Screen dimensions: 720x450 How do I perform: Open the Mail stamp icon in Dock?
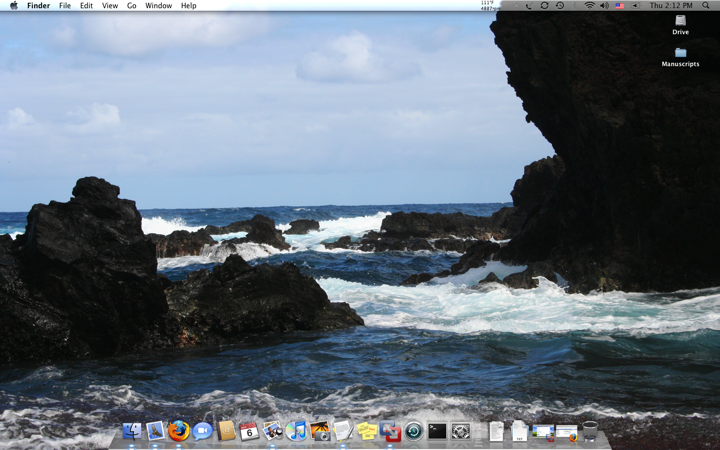tap(155, 431)
